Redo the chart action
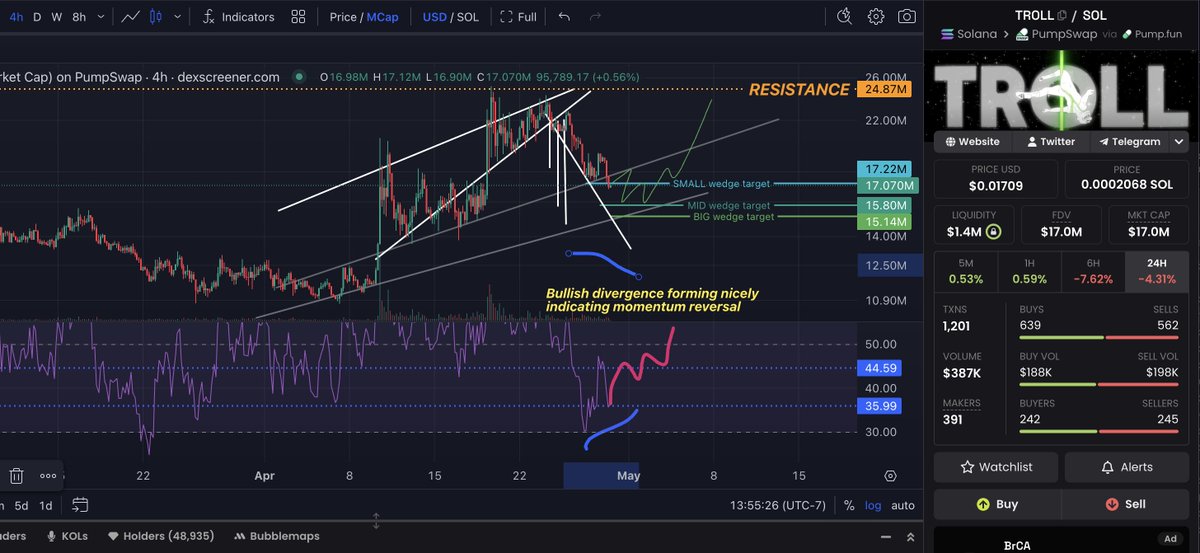Screen dimensions: 1200x553 click(x=595, y=17)
